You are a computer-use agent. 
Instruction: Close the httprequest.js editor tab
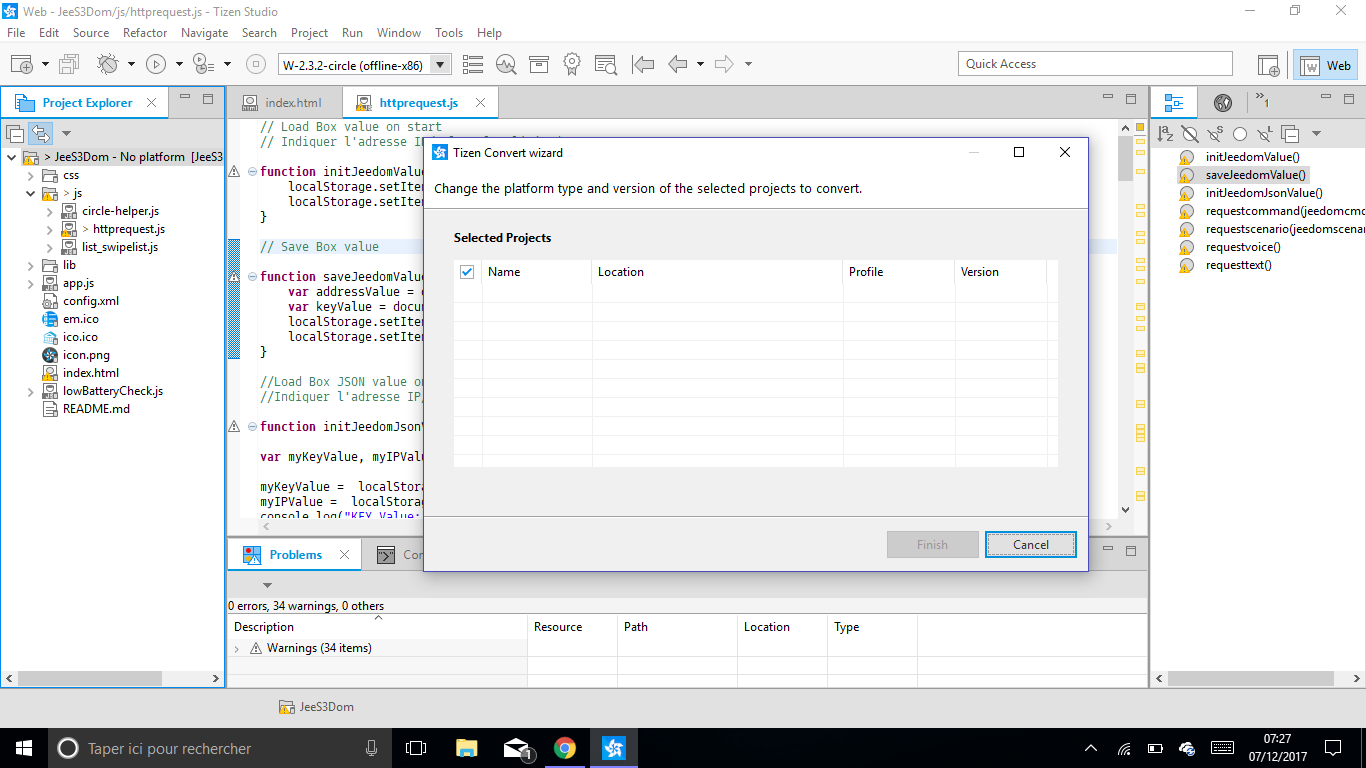(x=480, y=102)
